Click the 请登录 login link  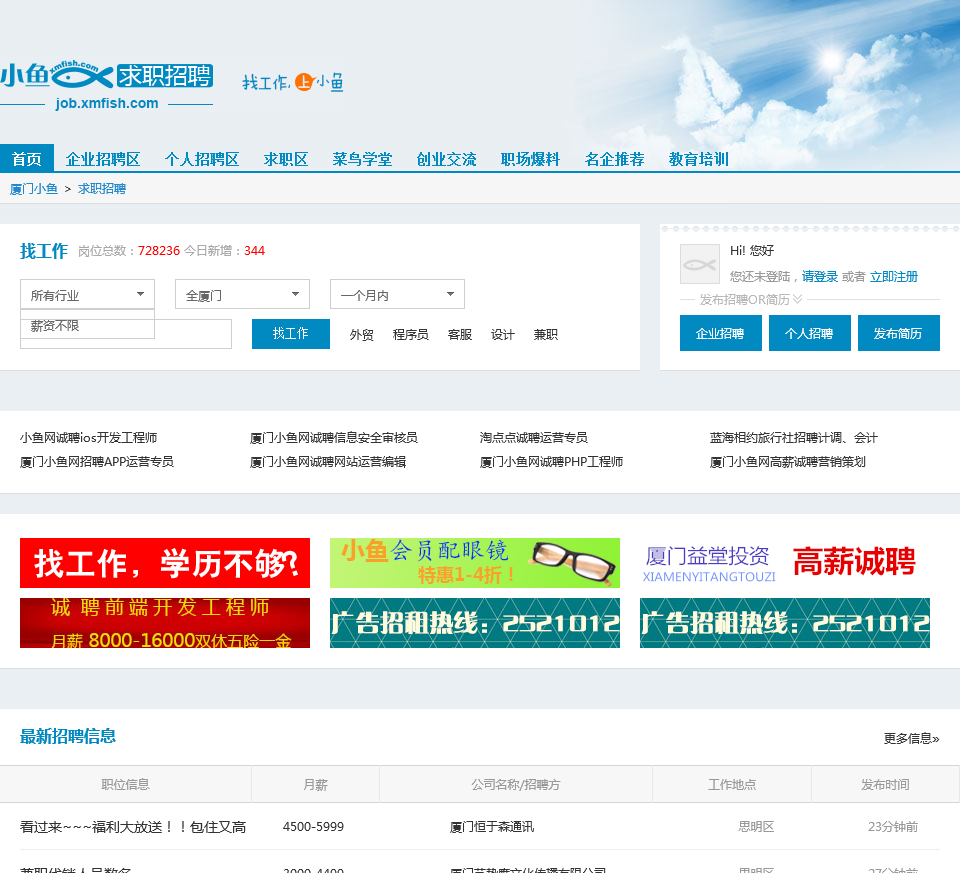[x=818, y=276]
